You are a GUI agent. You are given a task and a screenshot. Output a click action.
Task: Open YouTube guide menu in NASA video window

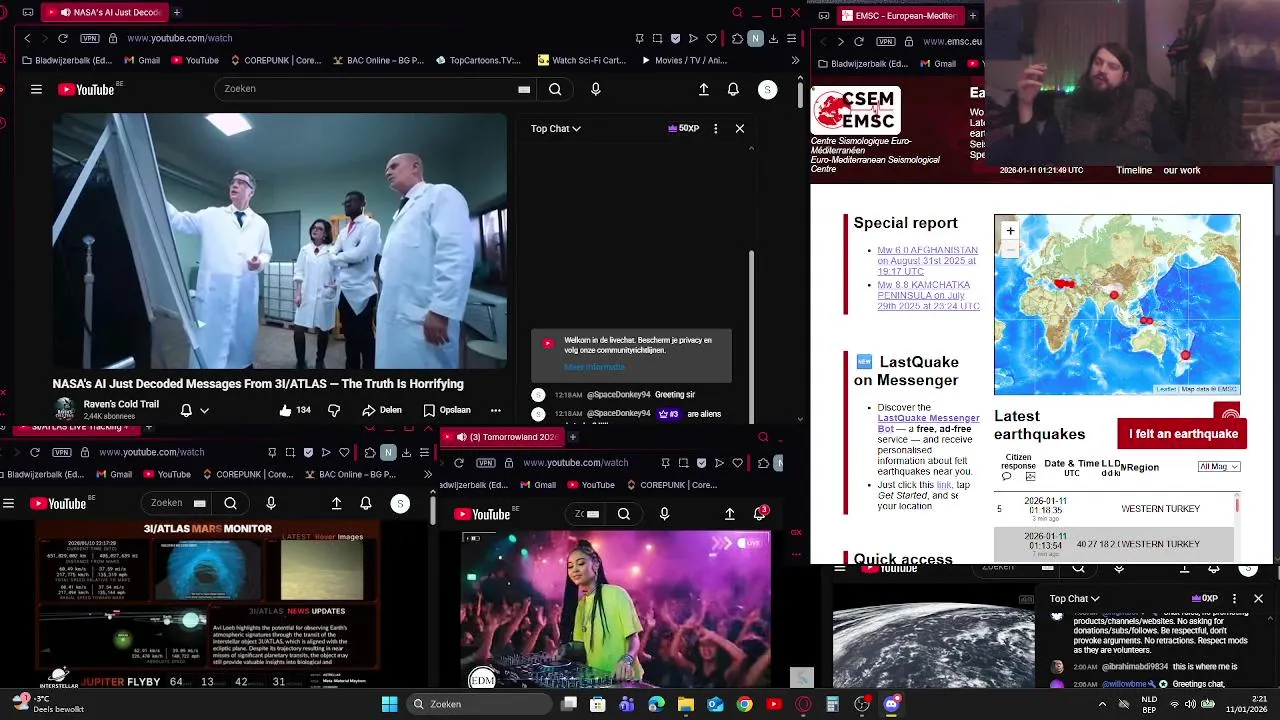36,89
